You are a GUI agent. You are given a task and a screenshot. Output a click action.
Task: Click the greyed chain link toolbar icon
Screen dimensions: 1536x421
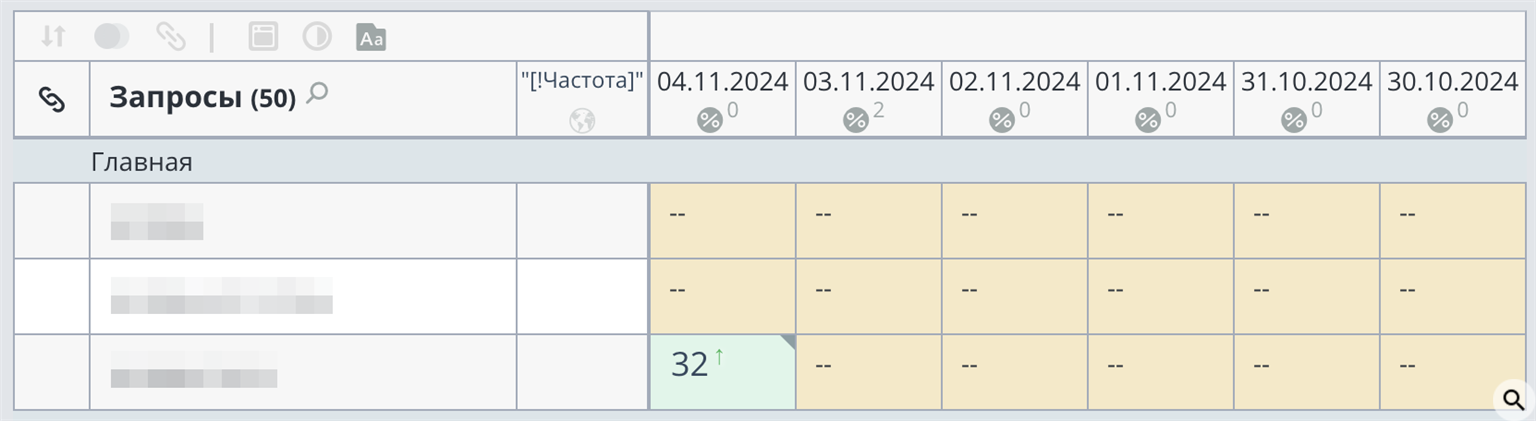click(170, 37)
